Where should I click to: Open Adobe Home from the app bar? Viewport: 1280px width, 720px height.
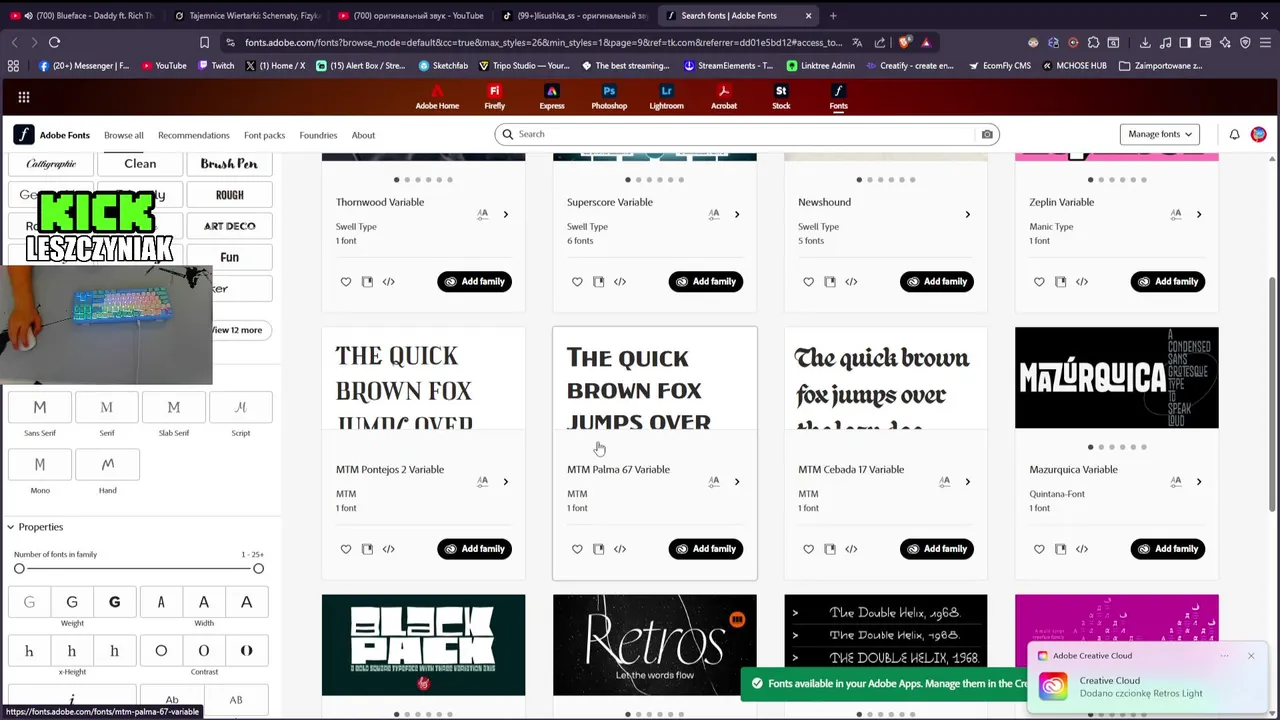437,97
